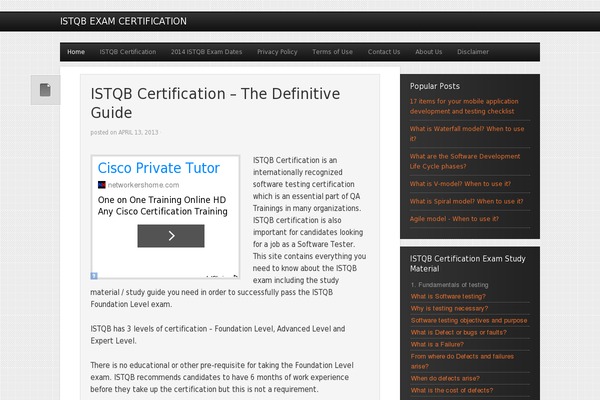
Task: Open the About Us page
Action: pos(429,52)
